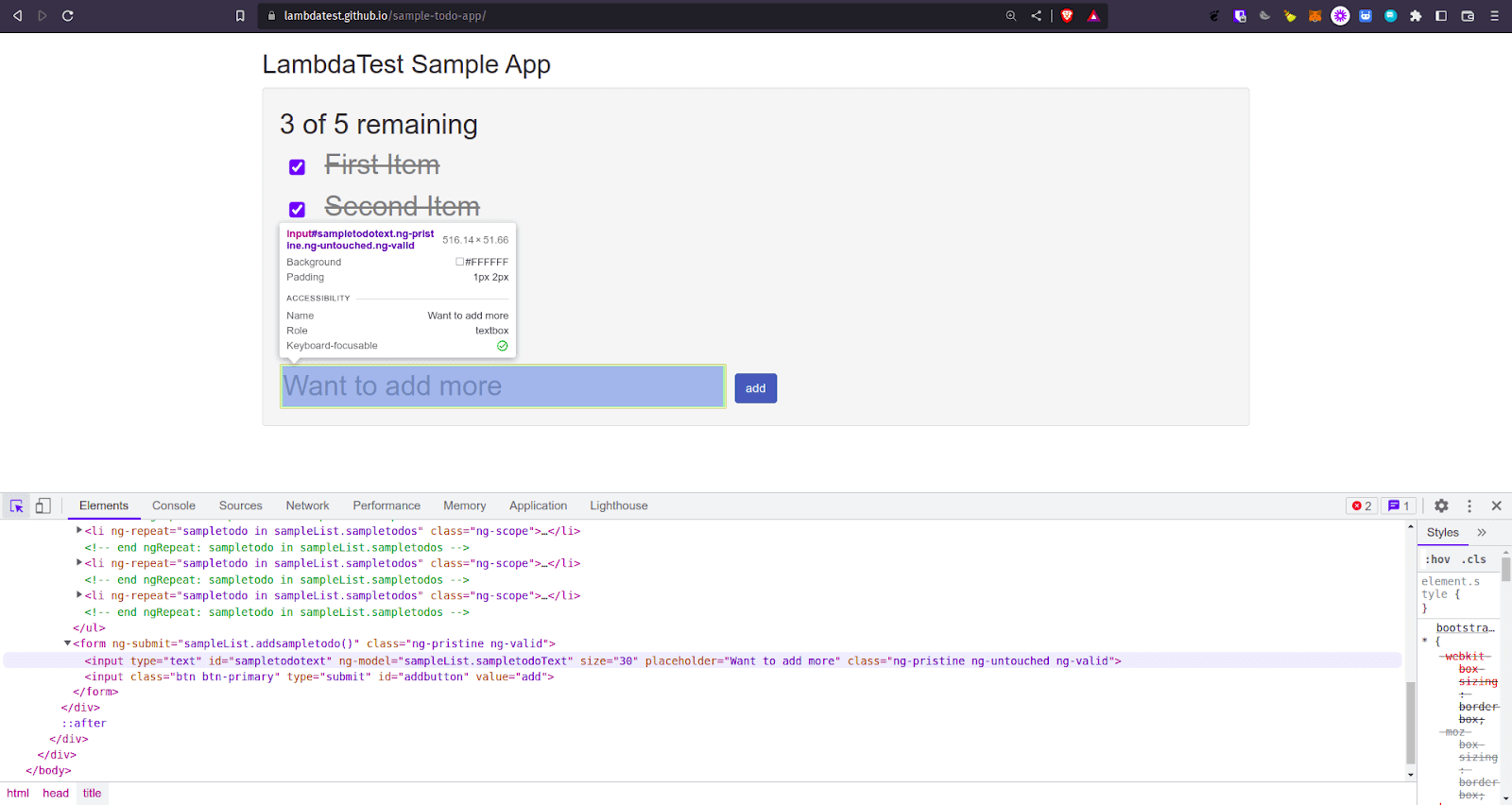Click the GNOME foot extension icon
Viewport: 1512px width, 805px height.
1214,16
